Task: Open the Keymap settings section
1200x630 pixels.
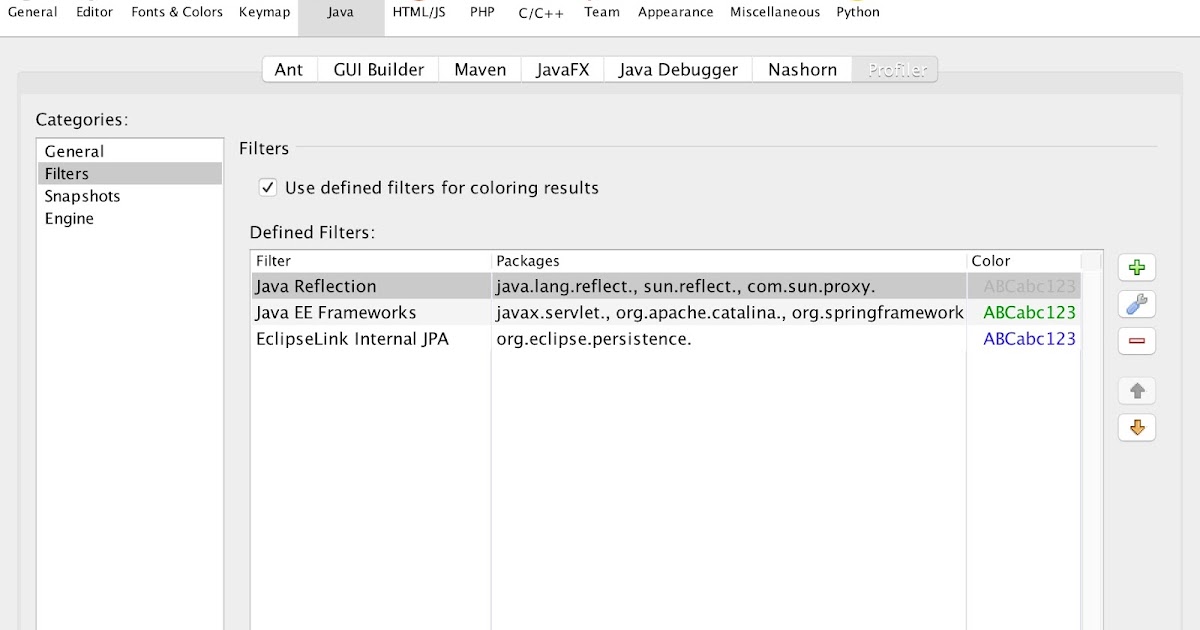Action: pyautogui.click(x=264, y=12)
